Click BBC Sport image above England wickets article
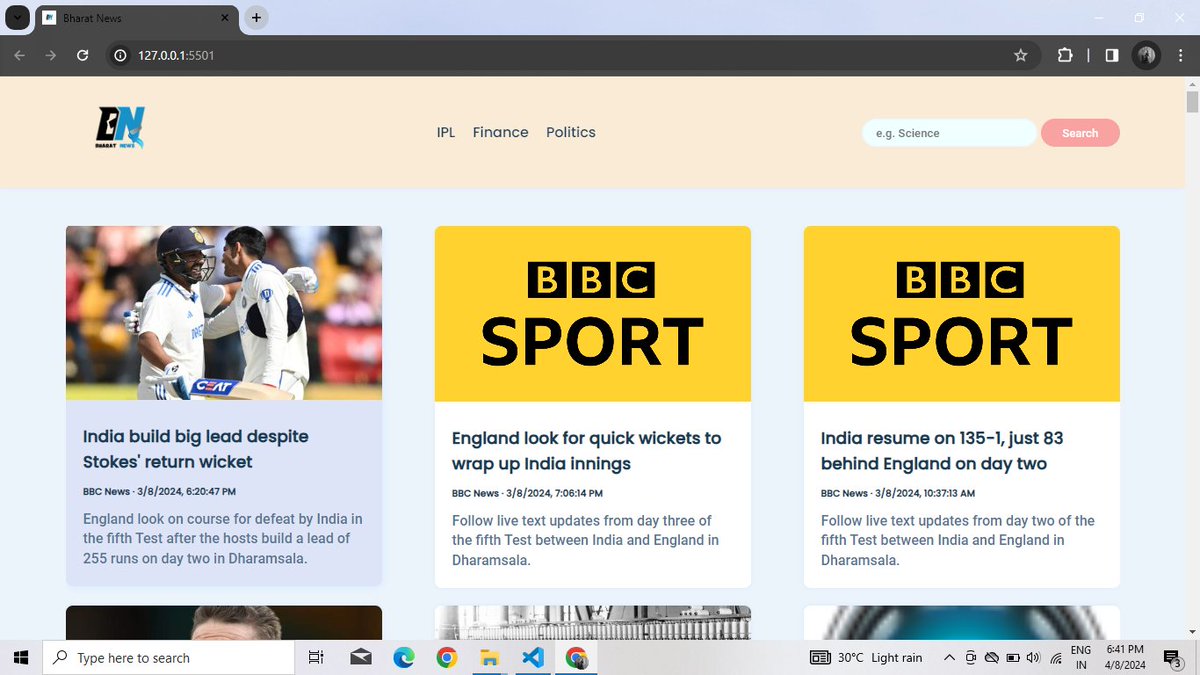This screenshot has height=675, width=1200. click(x=593, y=314)
